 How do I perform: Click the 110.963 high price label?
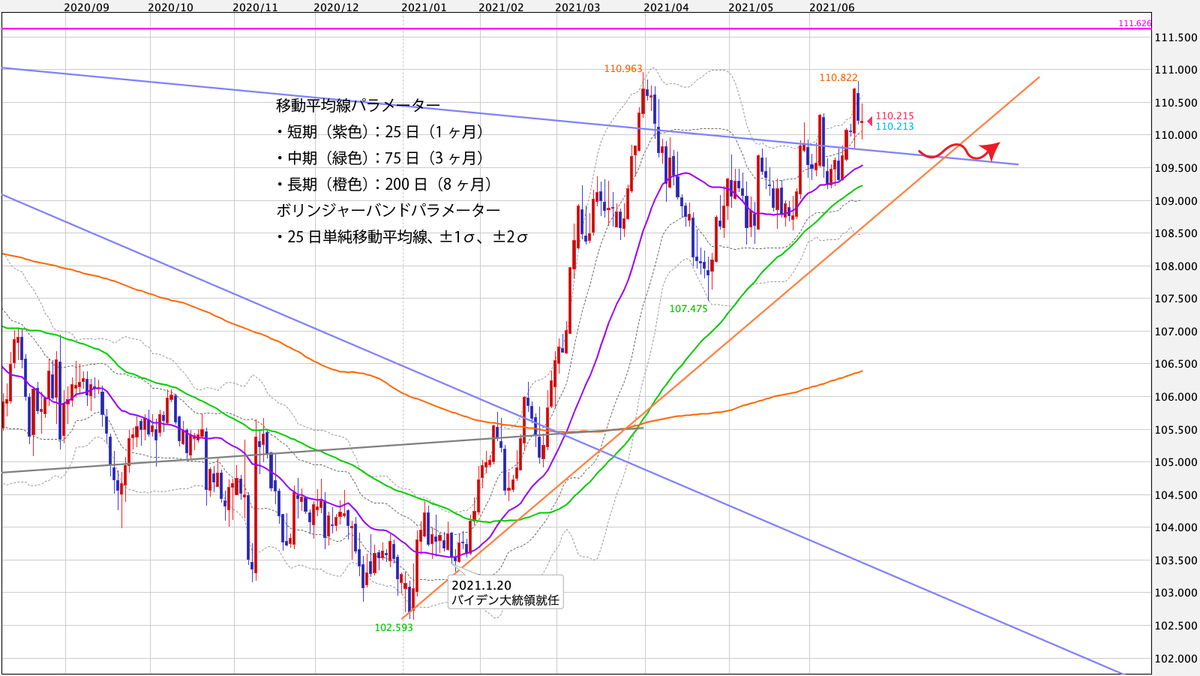click(x=622, y=69)
